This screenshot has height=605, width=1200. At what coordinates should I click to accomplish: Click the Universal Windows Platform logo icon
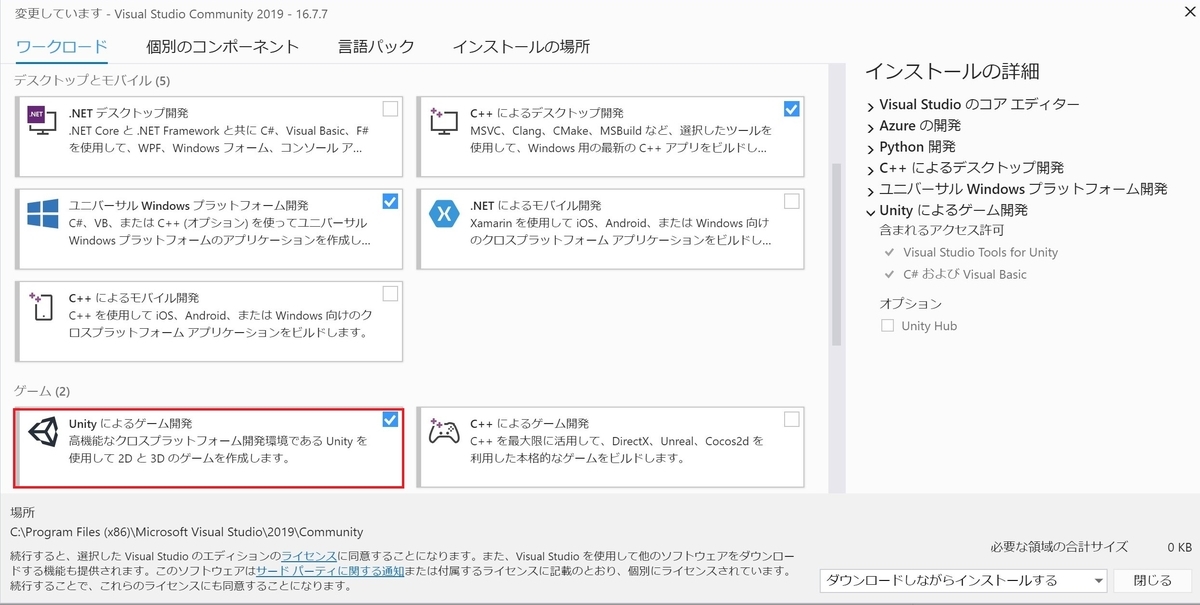coord(42,214)
